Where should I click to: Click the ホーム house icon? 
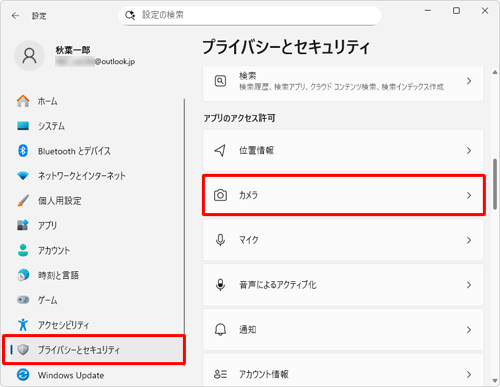(x=23, y=101)
